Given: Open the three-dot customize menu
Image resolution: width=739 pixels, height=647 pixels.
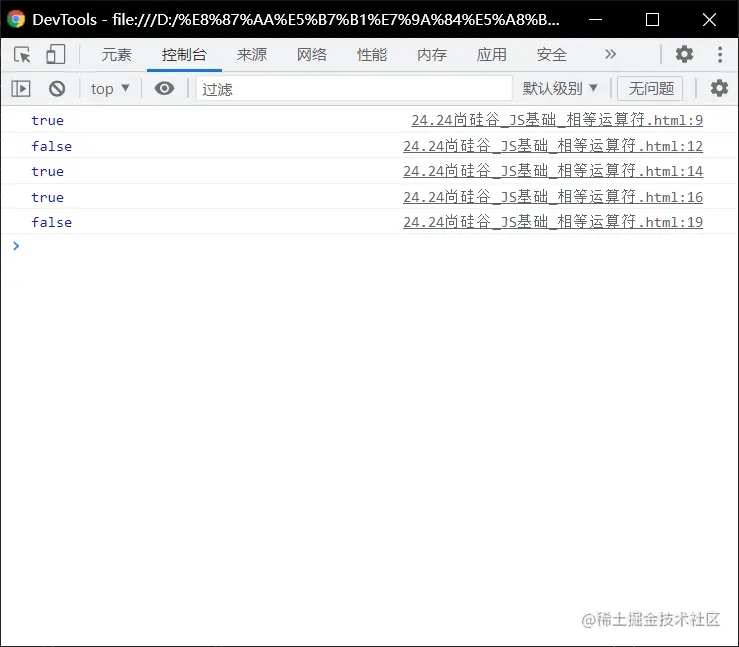Looking at the screenshot, I should 720,54.
